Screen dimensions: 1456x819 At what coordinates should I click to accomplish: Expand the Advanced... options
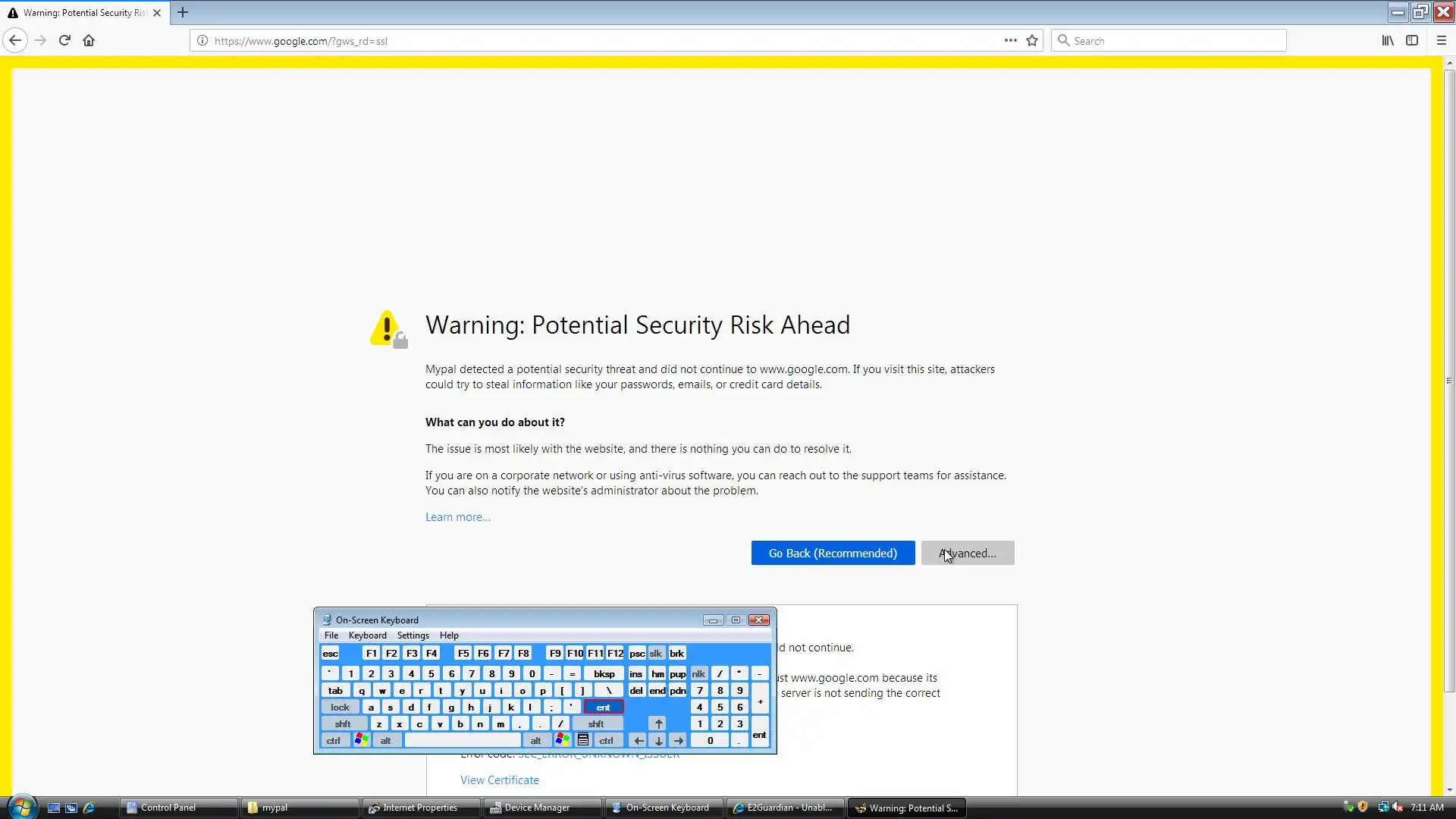pos(968,553)
